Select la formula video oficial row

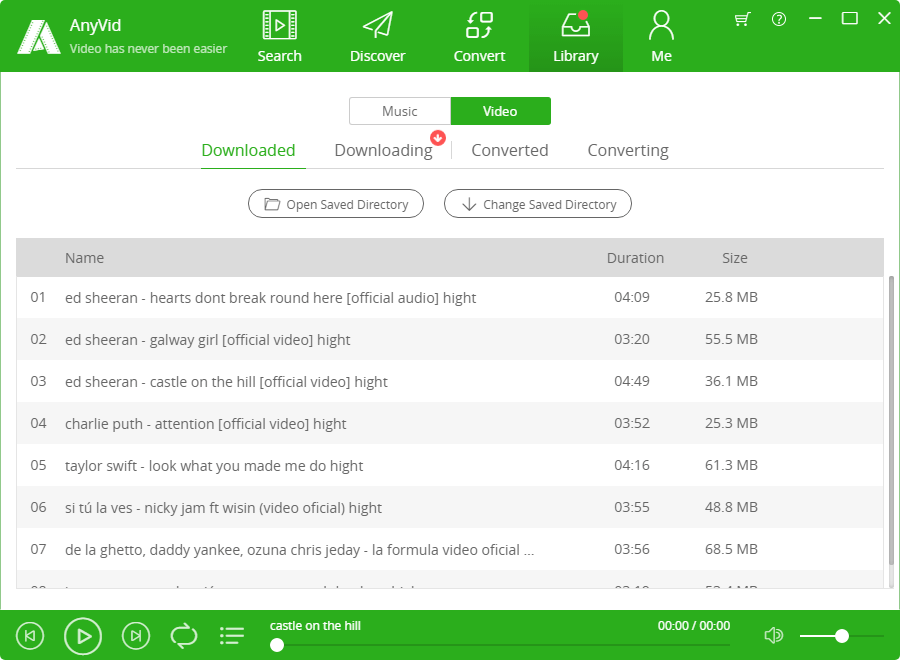coord(450,549)
